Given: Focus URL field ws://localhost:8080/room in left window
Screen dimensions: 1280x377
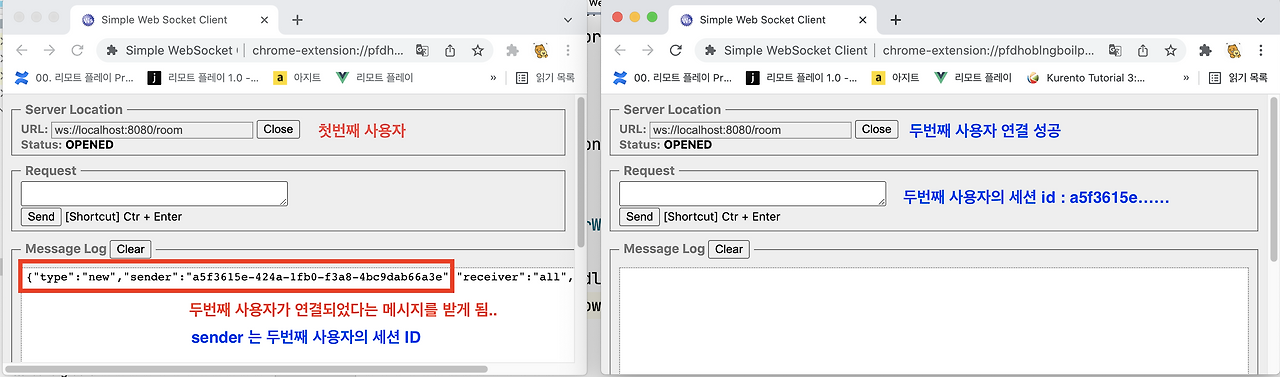Looking at the screenshot, I should (x=152, y=130).
